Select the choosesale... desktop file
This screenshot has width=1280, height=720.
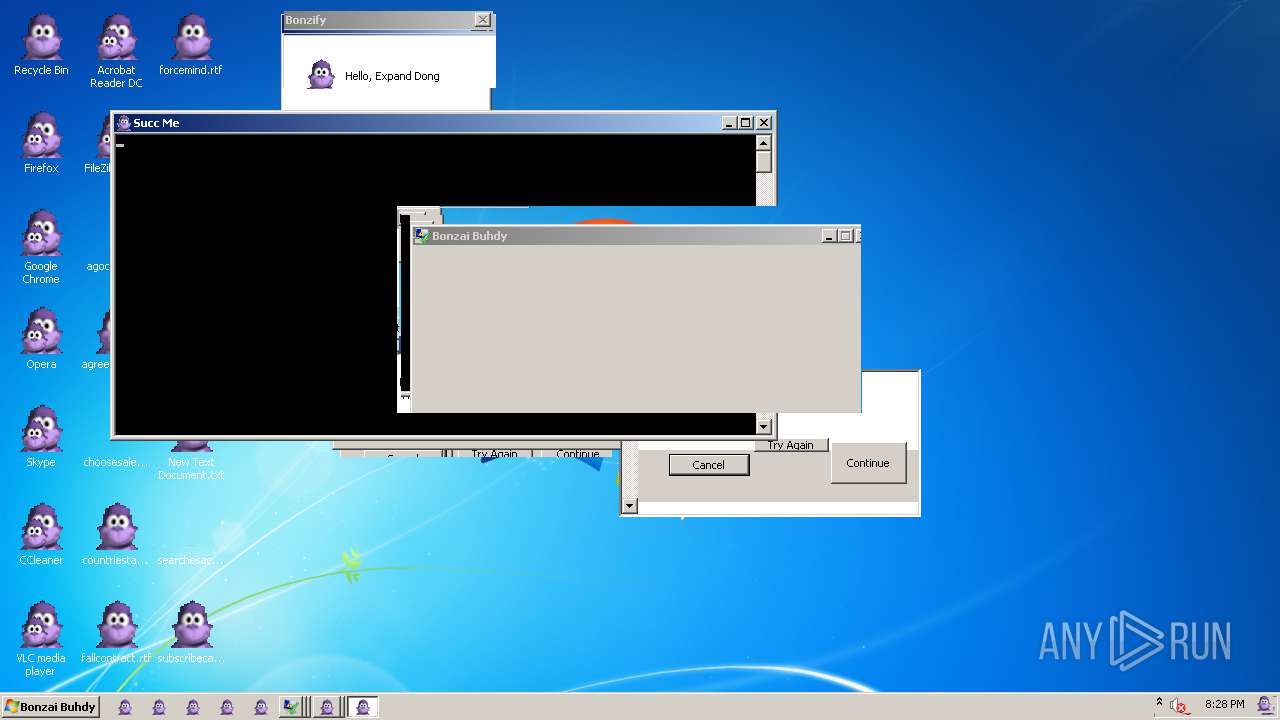[115, 462]
